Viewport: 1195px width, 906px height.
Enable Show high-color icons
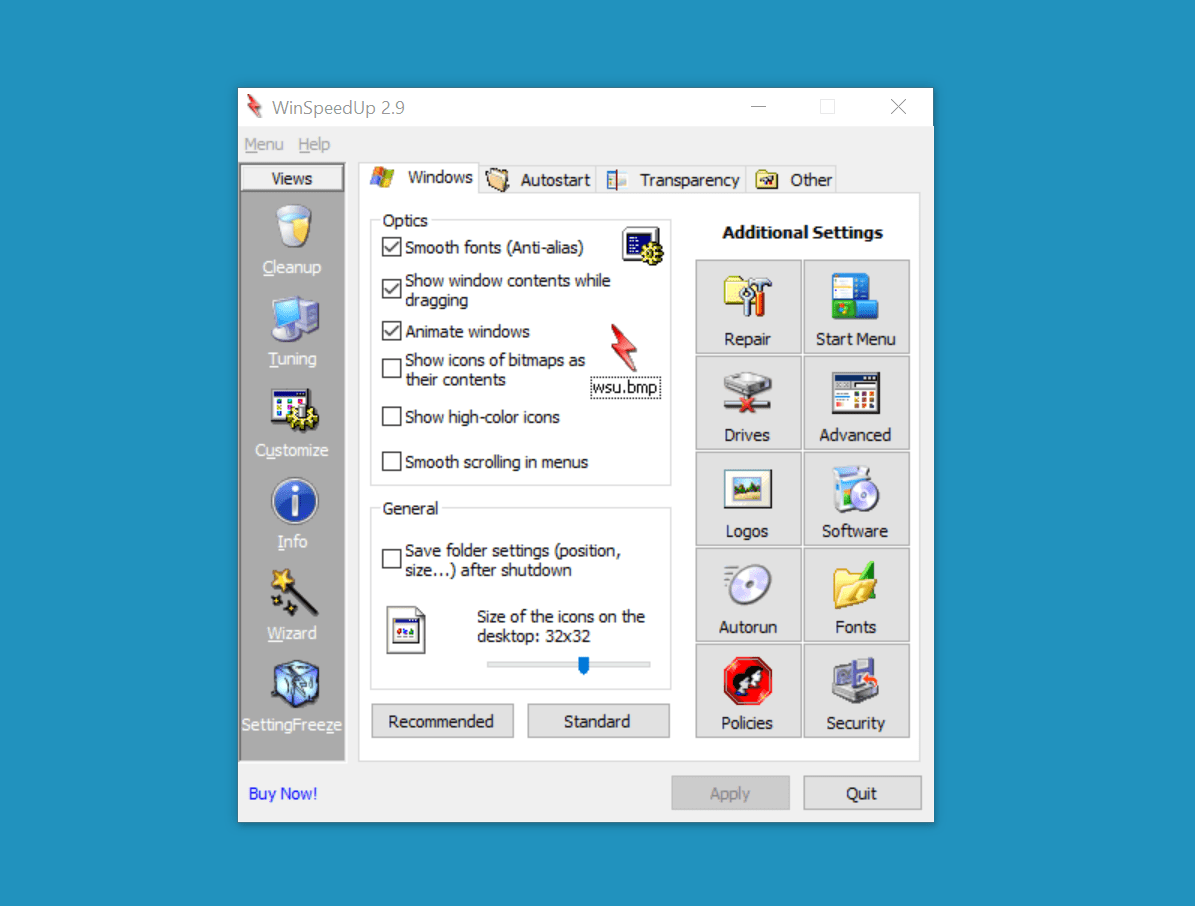tap(391, 417)
